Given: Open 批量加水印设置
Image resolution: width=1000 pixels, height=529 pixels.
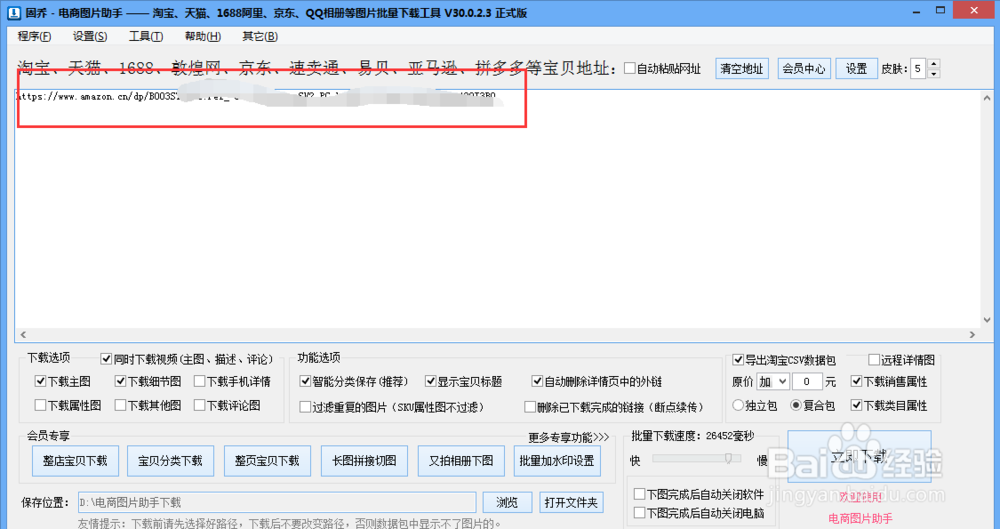Looking at the screenshot, I should tap(557, 461).
